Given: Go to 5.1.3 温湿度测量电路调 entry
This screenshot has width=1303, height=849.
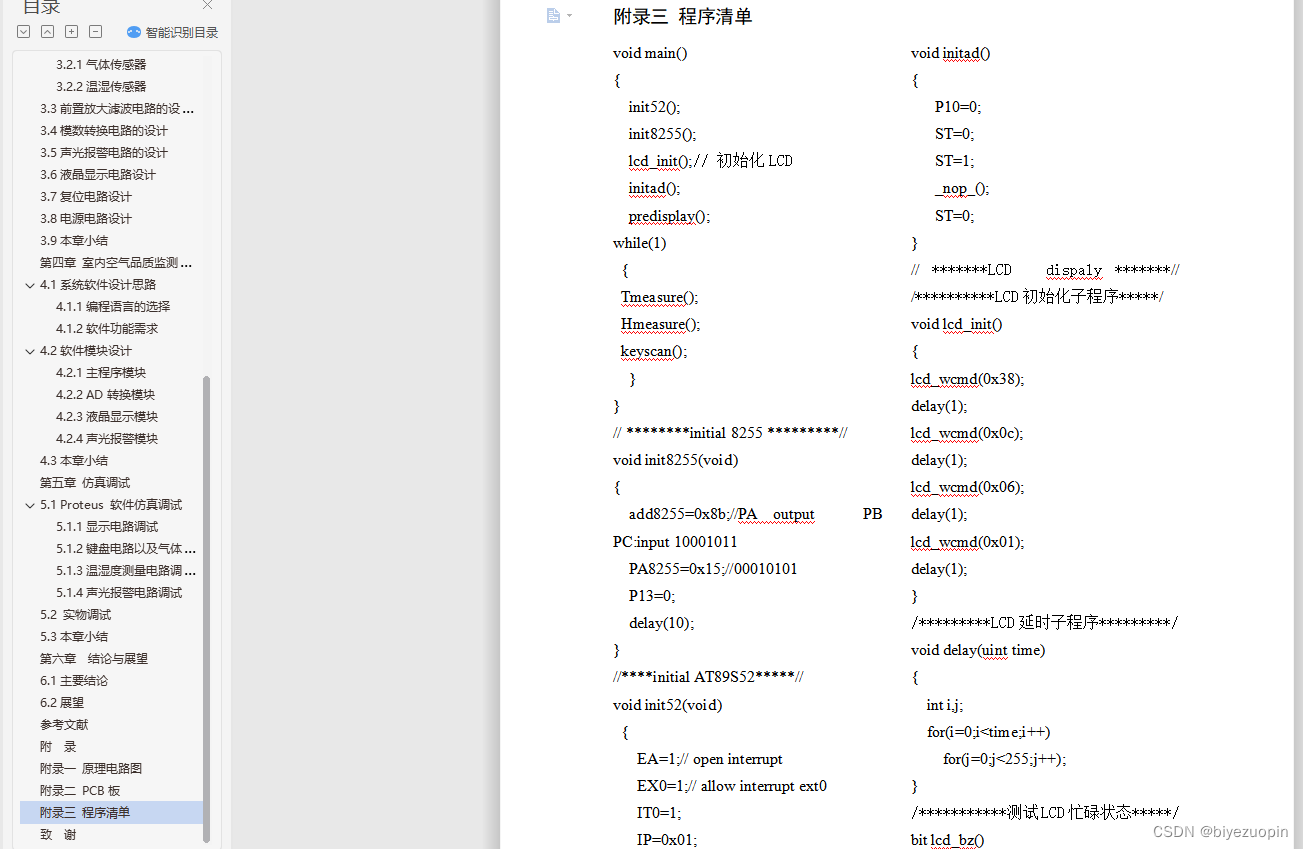Looking at the screenshot, I should (126, 571).
